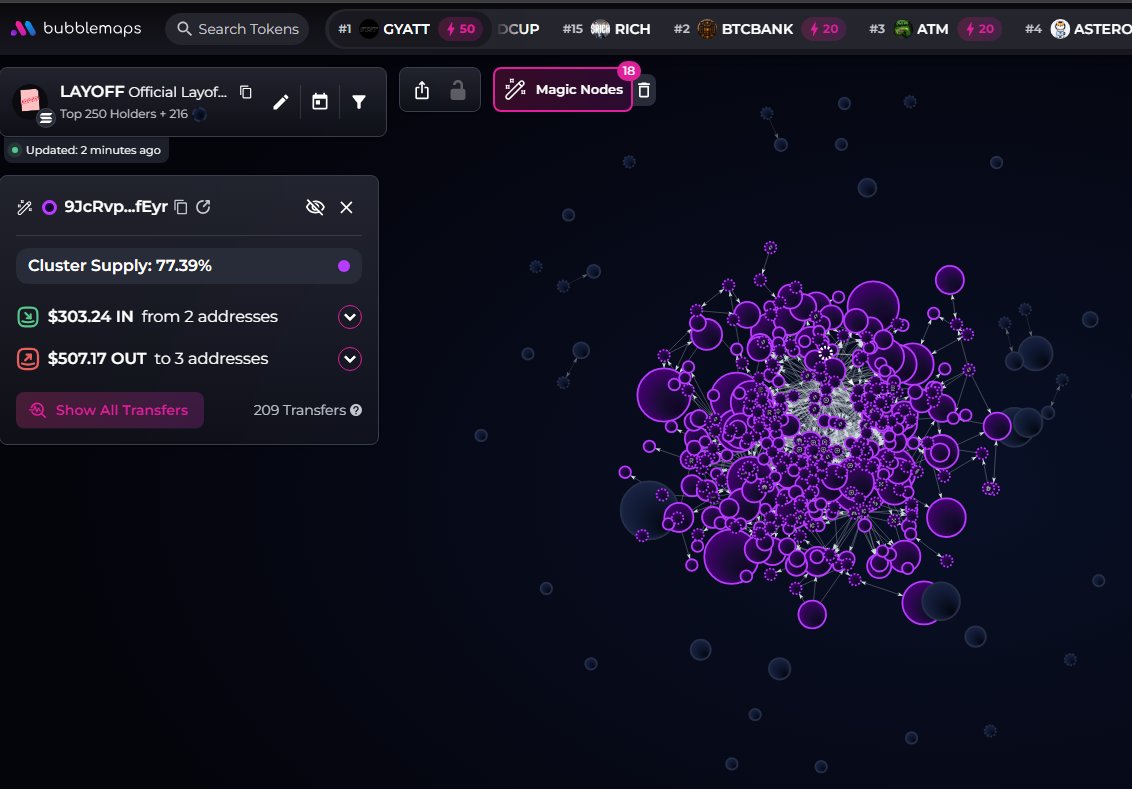Screen dimensions: 1132x789
Task: Click Show All Transfers button
Action: [110, 410]
